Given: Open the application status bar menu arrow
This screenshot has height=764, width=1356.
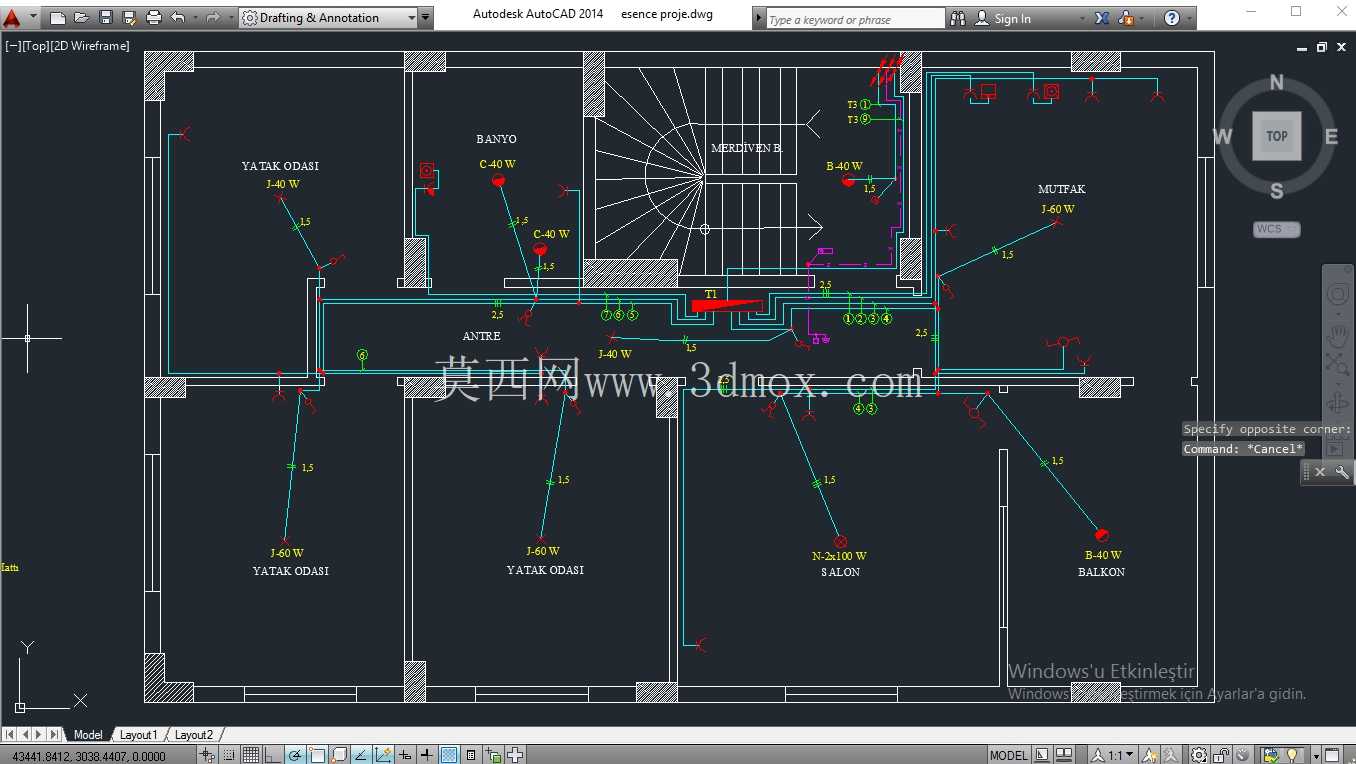Looking at the screenshot, I should point(1318,755).
